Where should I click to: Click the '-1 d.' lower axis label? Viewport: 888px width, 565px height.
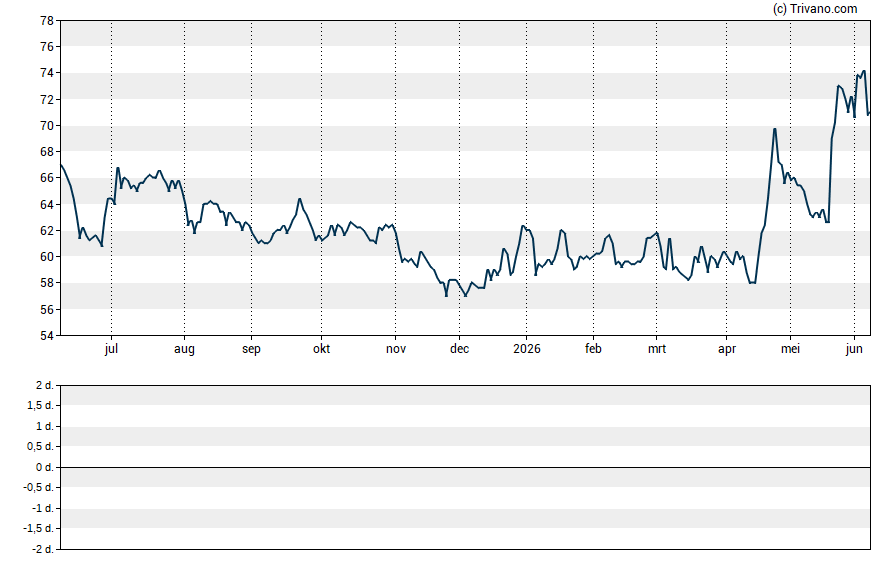(x=42, y=508)
